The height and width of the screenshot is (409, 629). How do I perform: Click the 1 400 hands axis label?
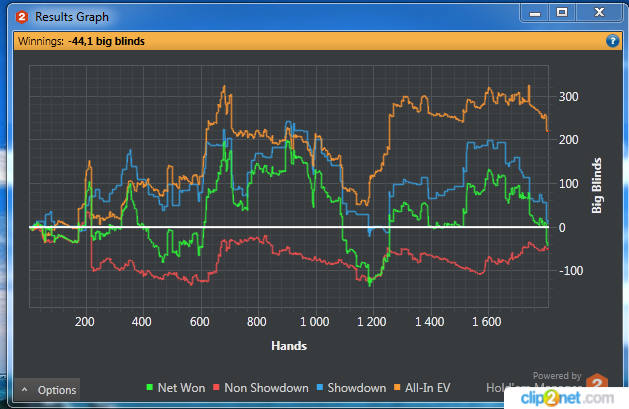point(429,322)
